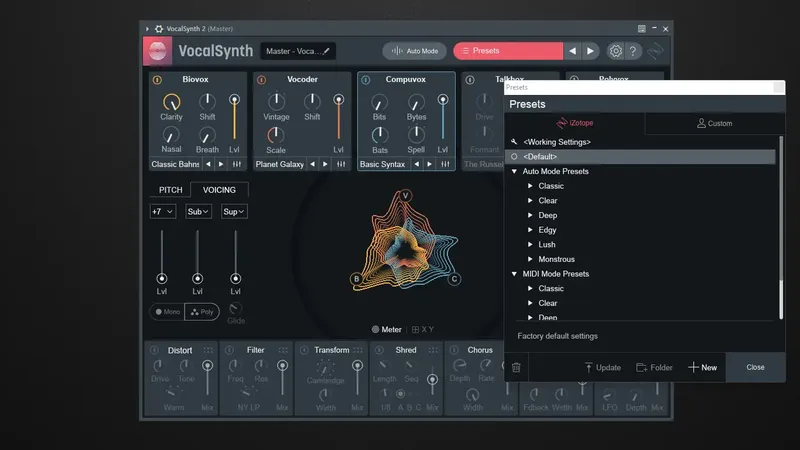Click the B node in visualizer

click(356, 279)
